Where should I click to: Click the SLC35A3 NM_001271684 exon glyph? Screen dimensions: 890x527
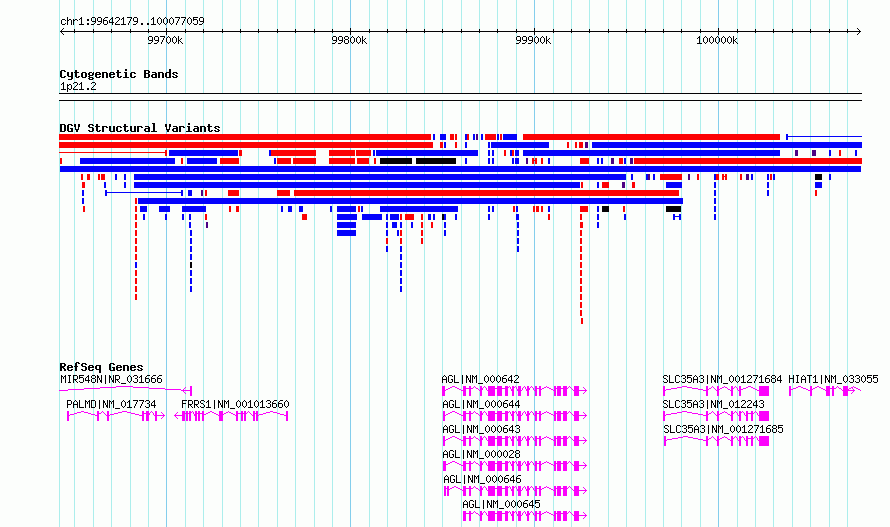pyautogui.click(x=716, y=391)
